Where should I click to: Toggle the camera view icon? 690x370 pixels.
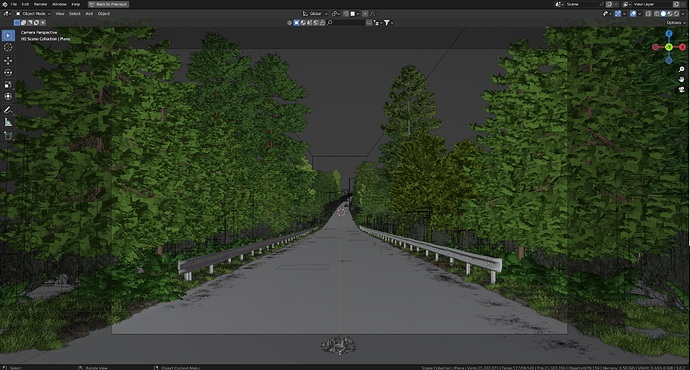(x=682, y=90)
